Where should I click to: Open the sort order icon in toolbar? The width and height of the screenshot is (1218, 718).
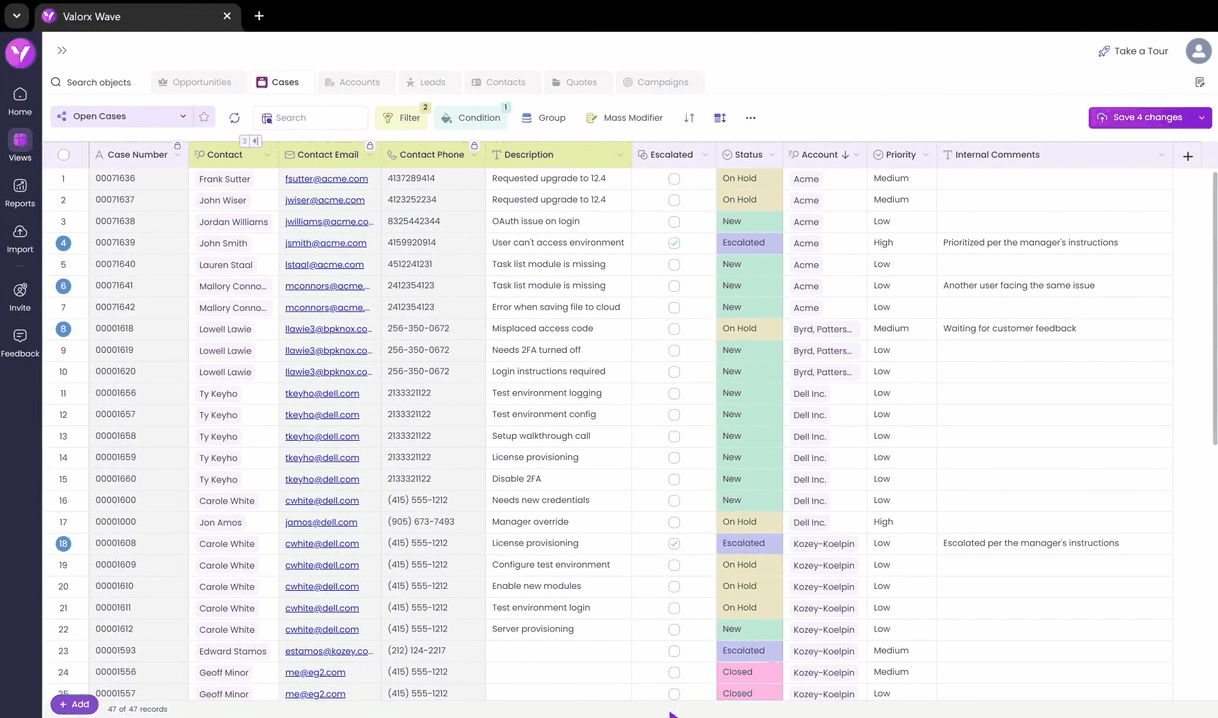point(689,118)
